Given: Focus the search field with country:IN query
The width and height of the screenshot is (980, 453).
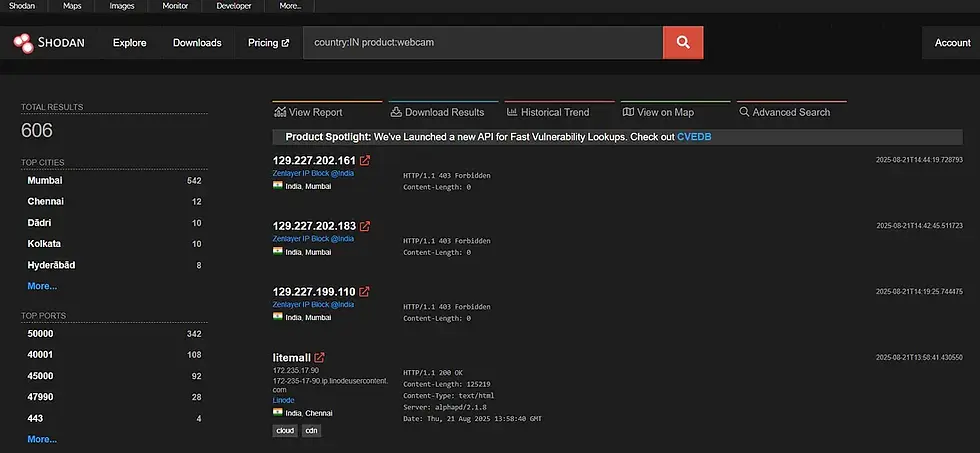Looking at the screenshot, I should 482,42.
